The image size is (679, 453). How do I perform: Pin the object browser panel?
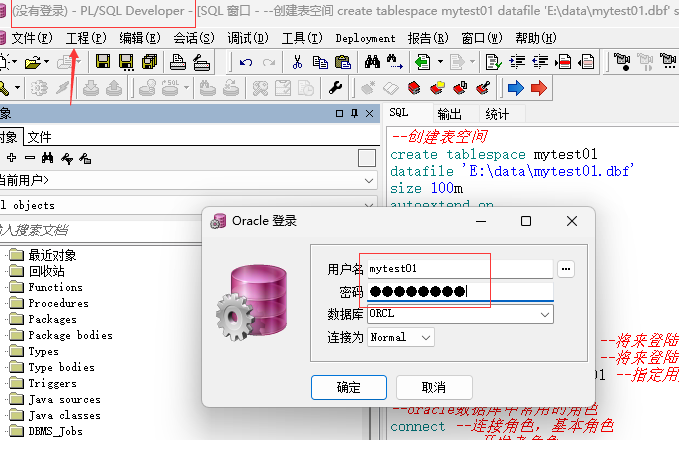tap(354, 113)
